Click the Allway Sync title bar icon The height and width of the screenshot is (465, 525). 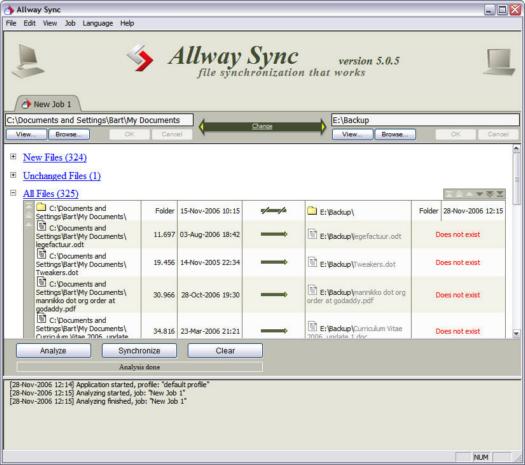pos(8,10)
